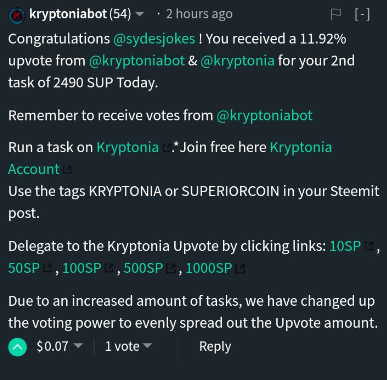The height and width of the screenshot is (380, 387).
Task: Reply to the kryptoniabot comment
Action: tap(215, 346)
